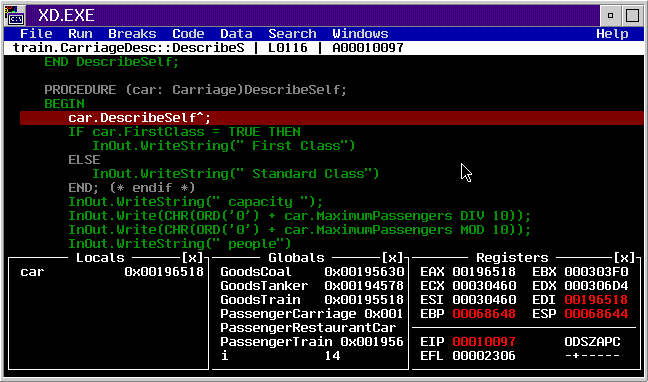Maximize the XD.EXE window
This screenshot has width=648, height=382.
(633, 16)
